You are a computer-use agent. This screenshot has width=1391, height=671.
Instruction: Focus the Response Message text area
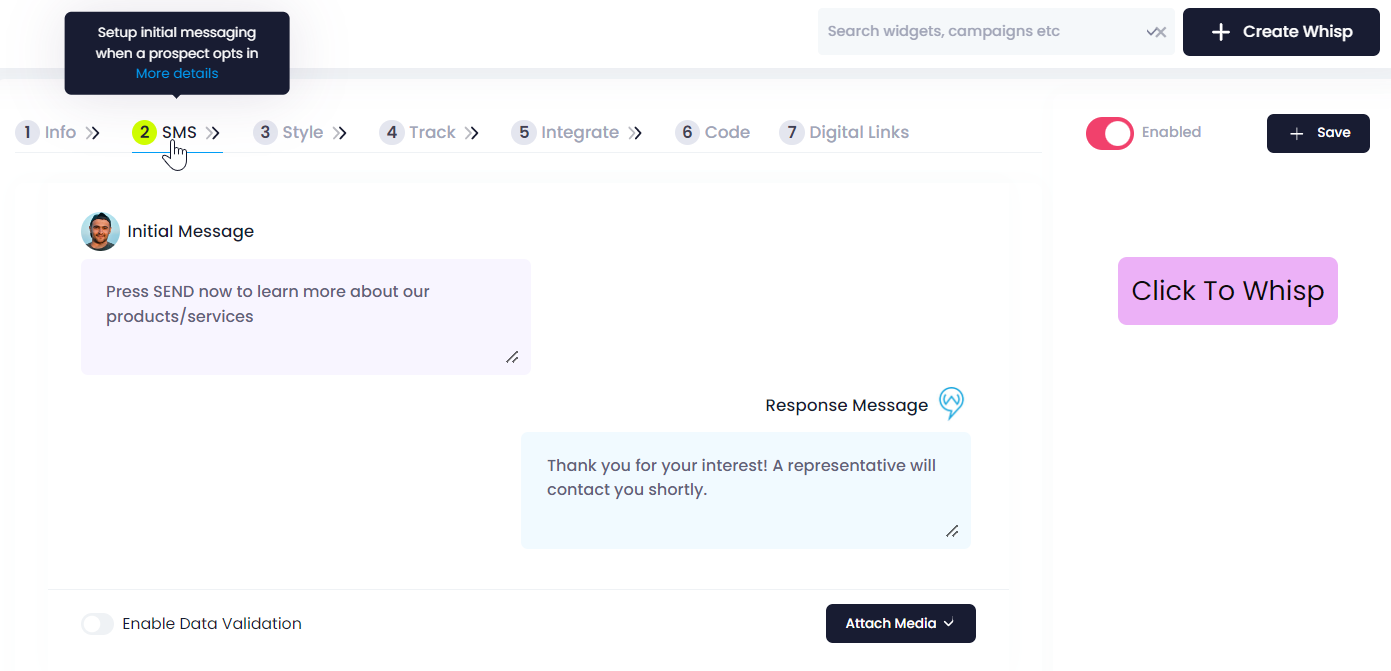[746, 490]
